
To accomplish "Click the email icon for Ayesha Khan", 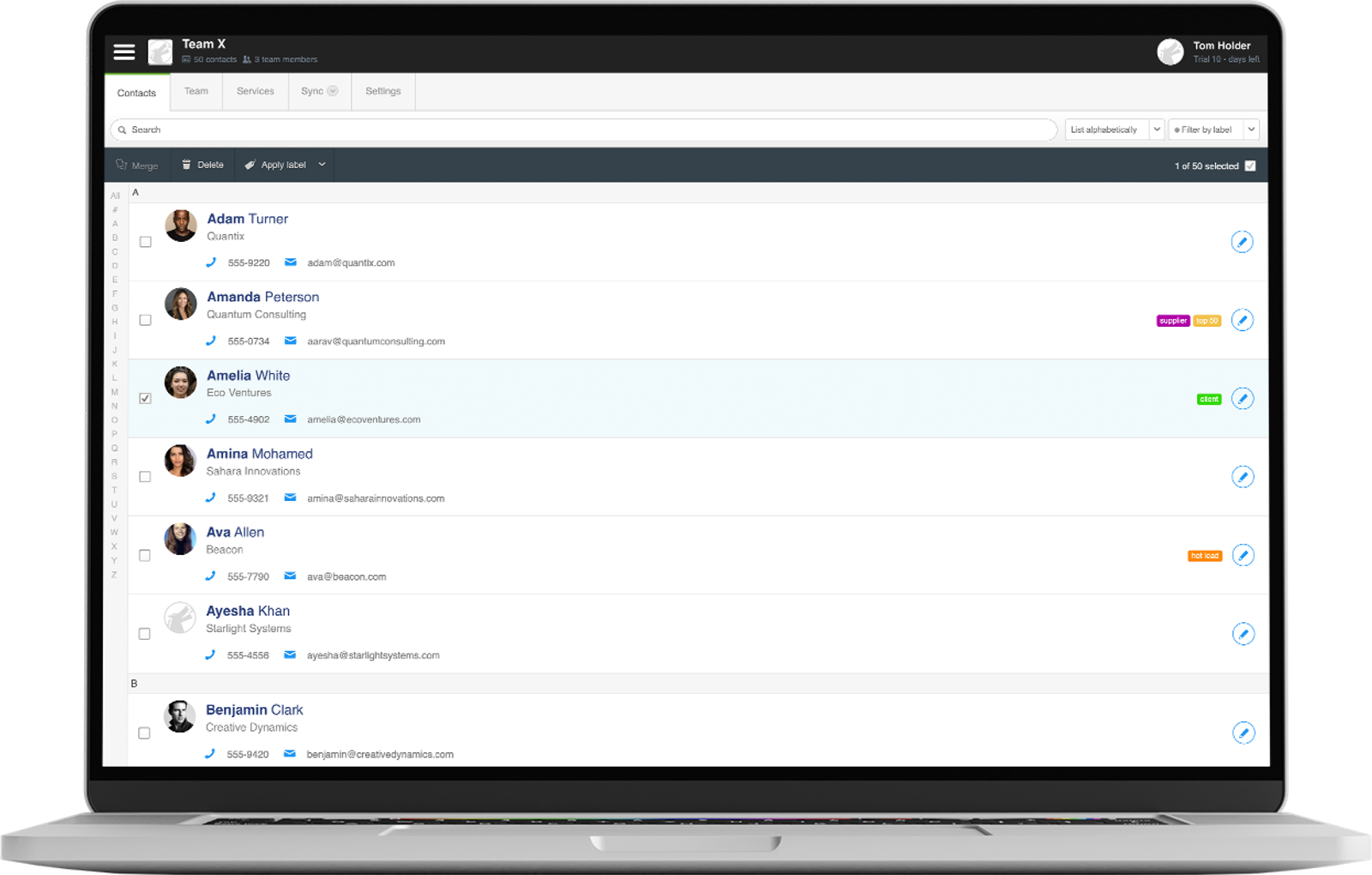I will [x=290, y=655].
